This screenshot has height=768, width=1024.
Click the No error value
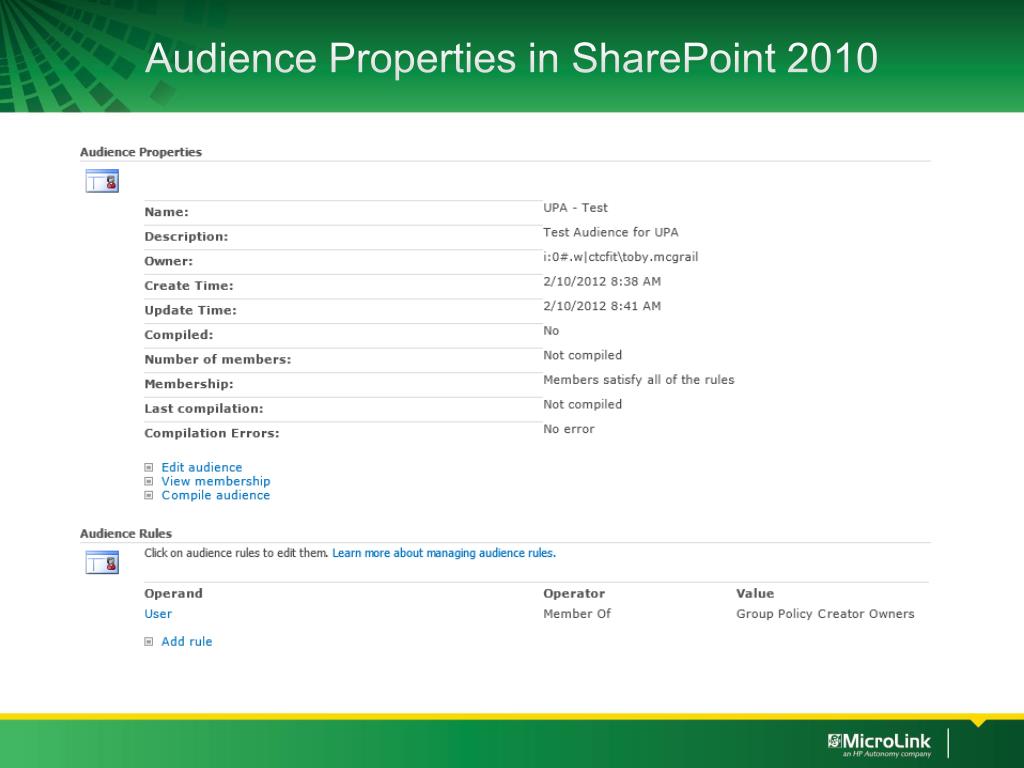(569, 429)
